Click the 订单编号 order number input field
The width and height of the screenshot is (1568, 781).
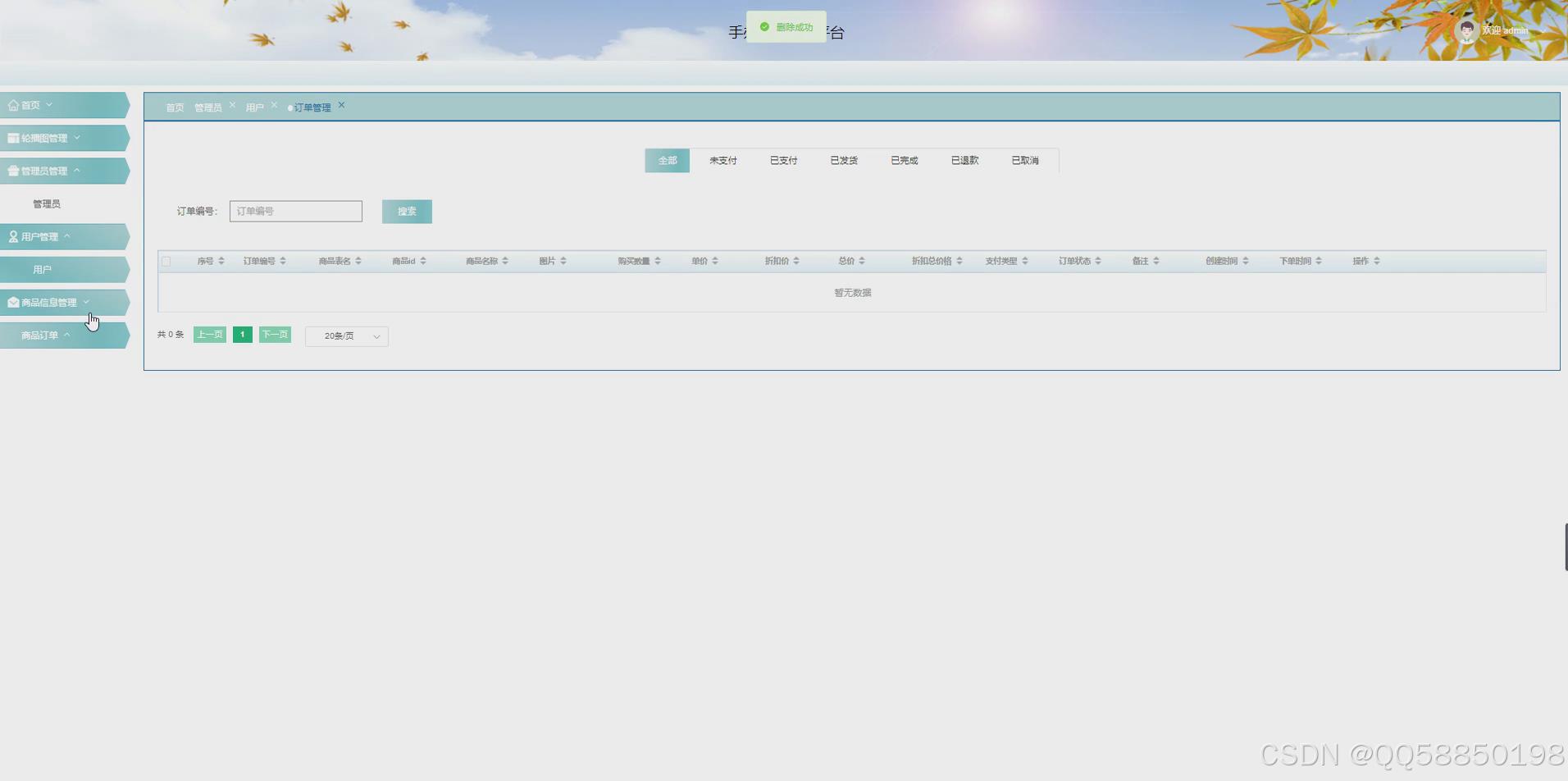(x=295, y=211)
